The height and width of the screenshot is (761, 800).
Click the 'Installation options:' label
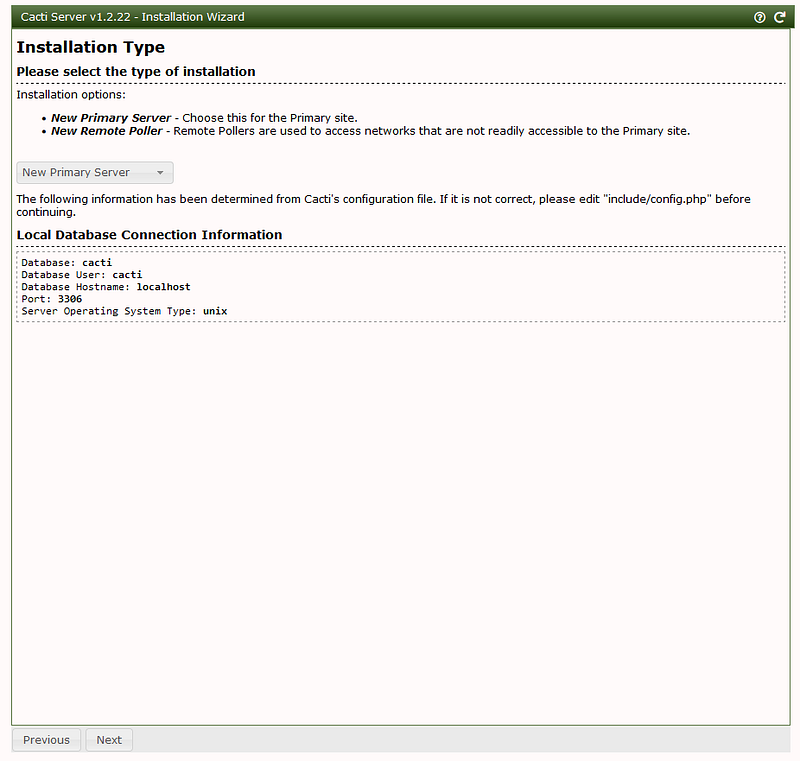coord(71,95)
